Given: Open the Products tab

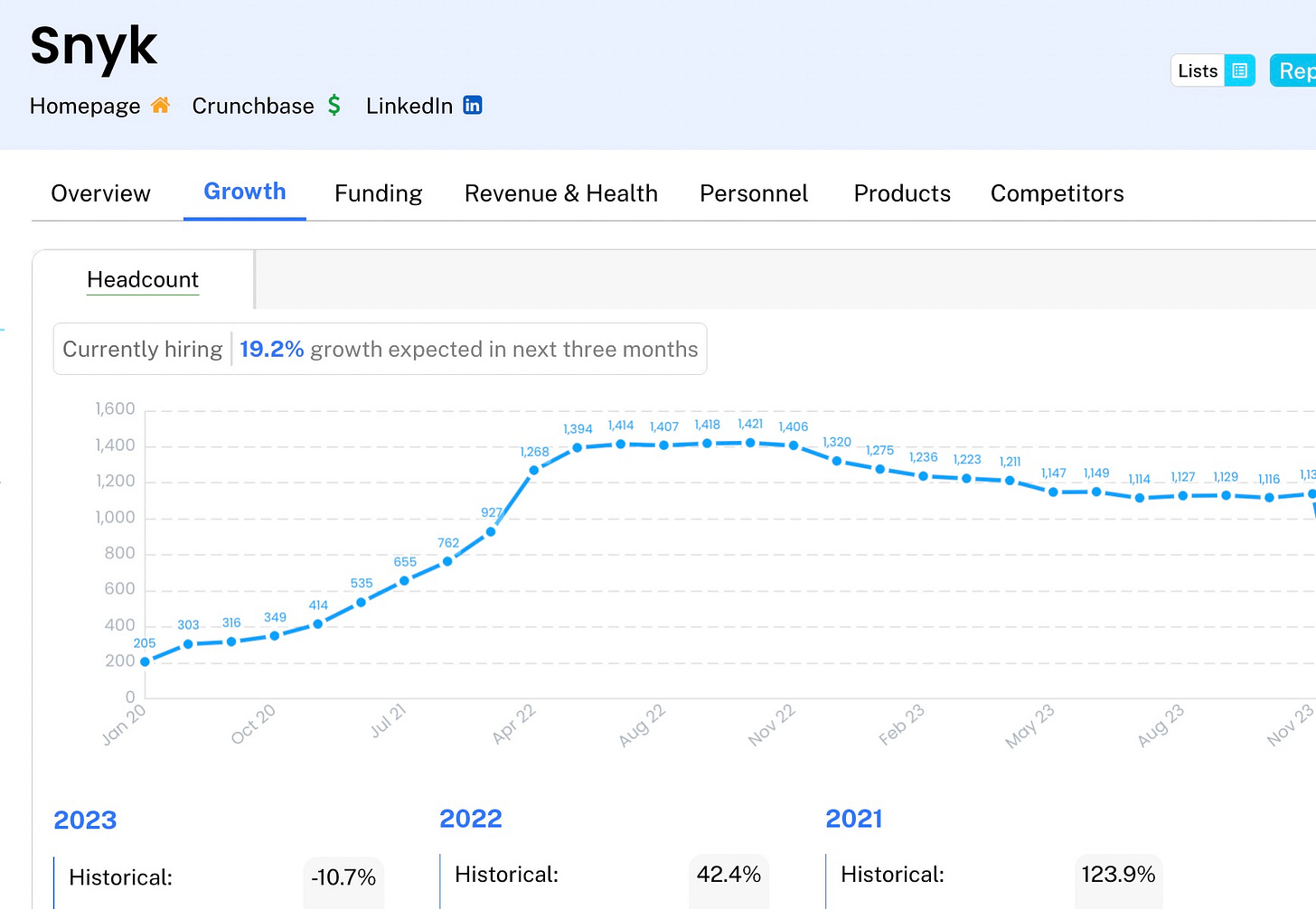Looking at the screenshot, I should (902, 193).
